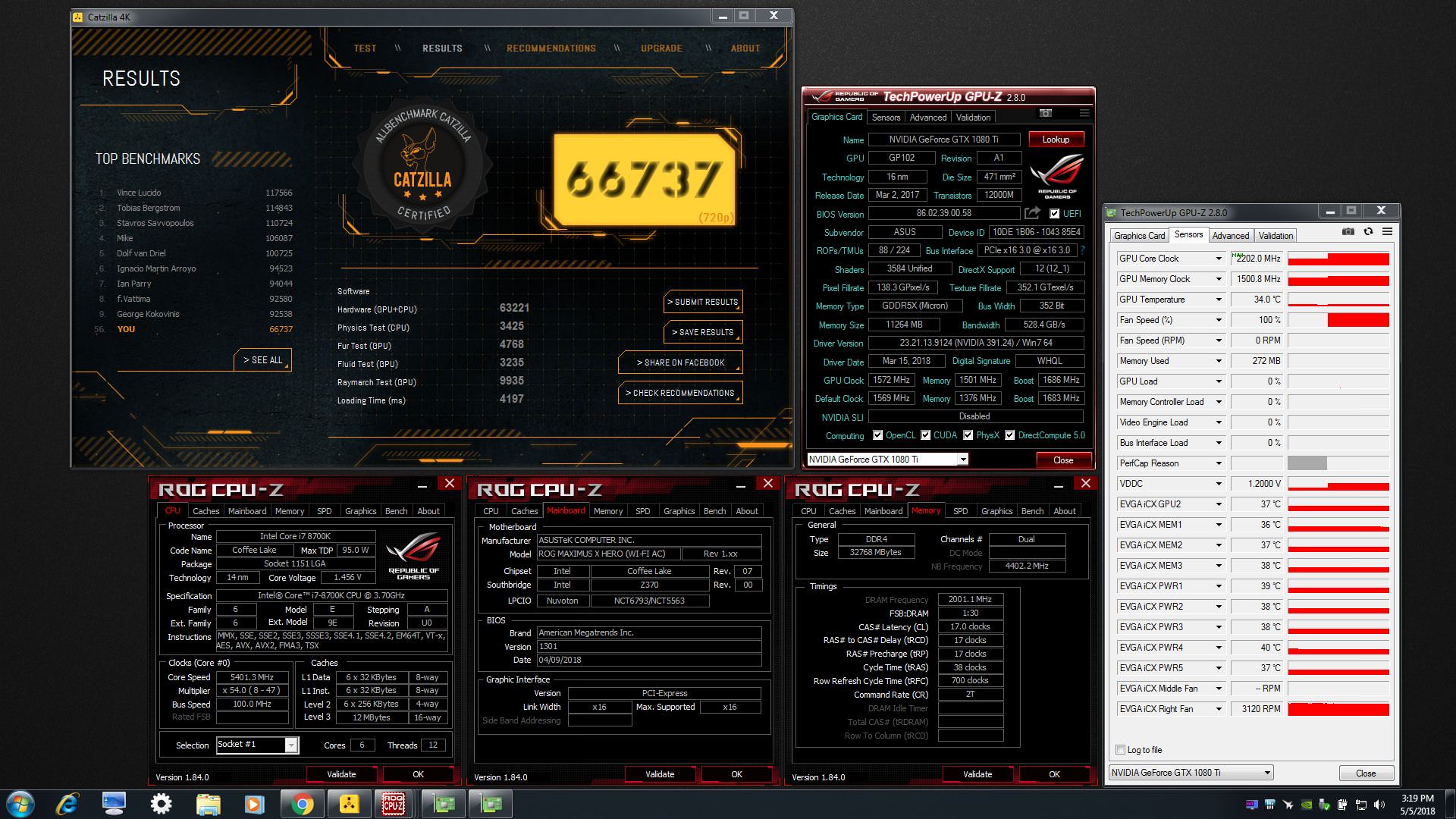
Task: Open Internet Explorer from the taskbar
Action: click(x=67, y=804)
